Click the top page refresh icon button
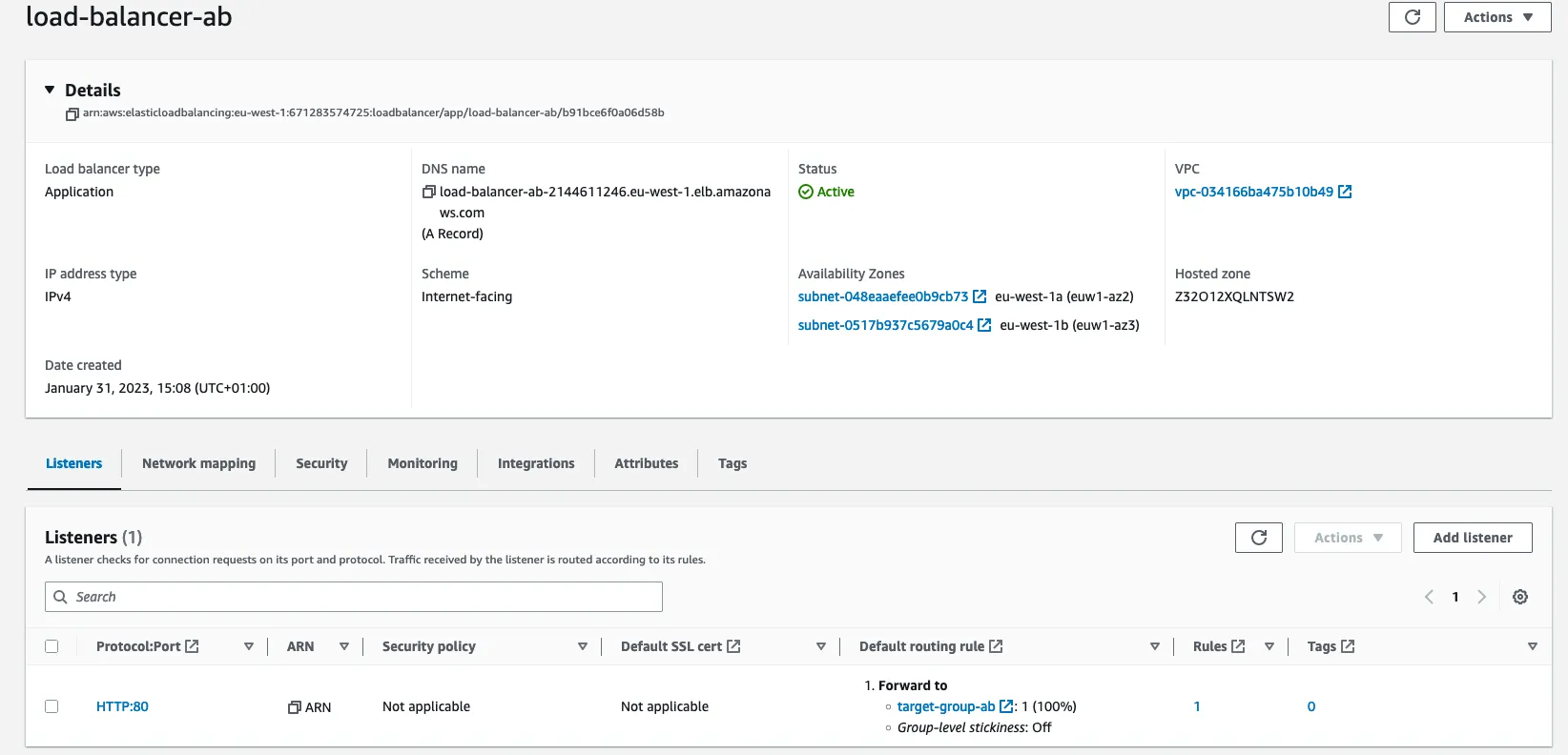 tap(1412, 17)
